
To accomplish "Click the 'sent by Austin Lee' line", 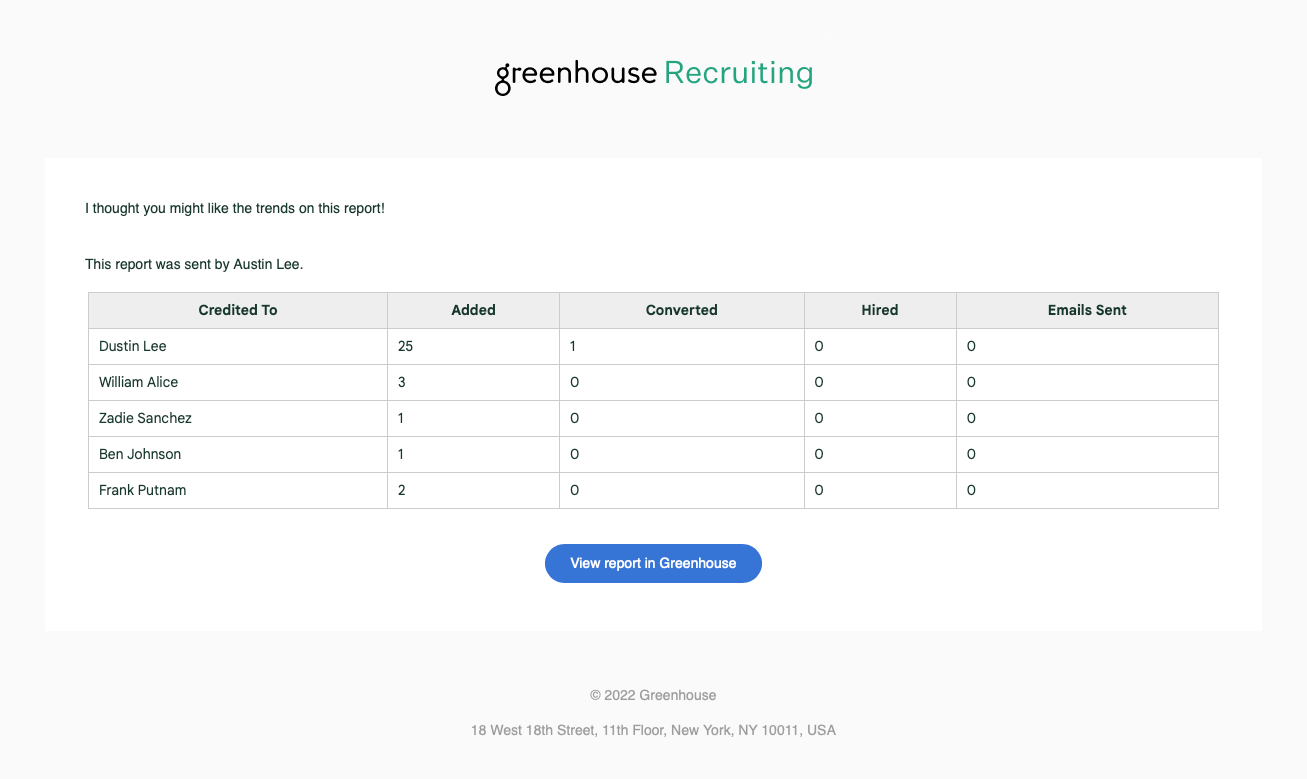I will tap(194, 265).
